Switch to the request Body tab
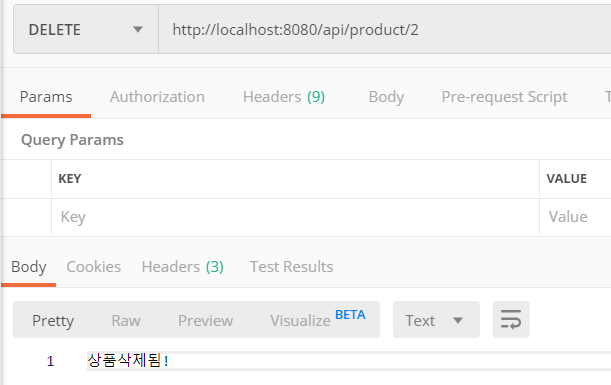The image size is (611, 385). pyautogui.click(x=386, y=97)
